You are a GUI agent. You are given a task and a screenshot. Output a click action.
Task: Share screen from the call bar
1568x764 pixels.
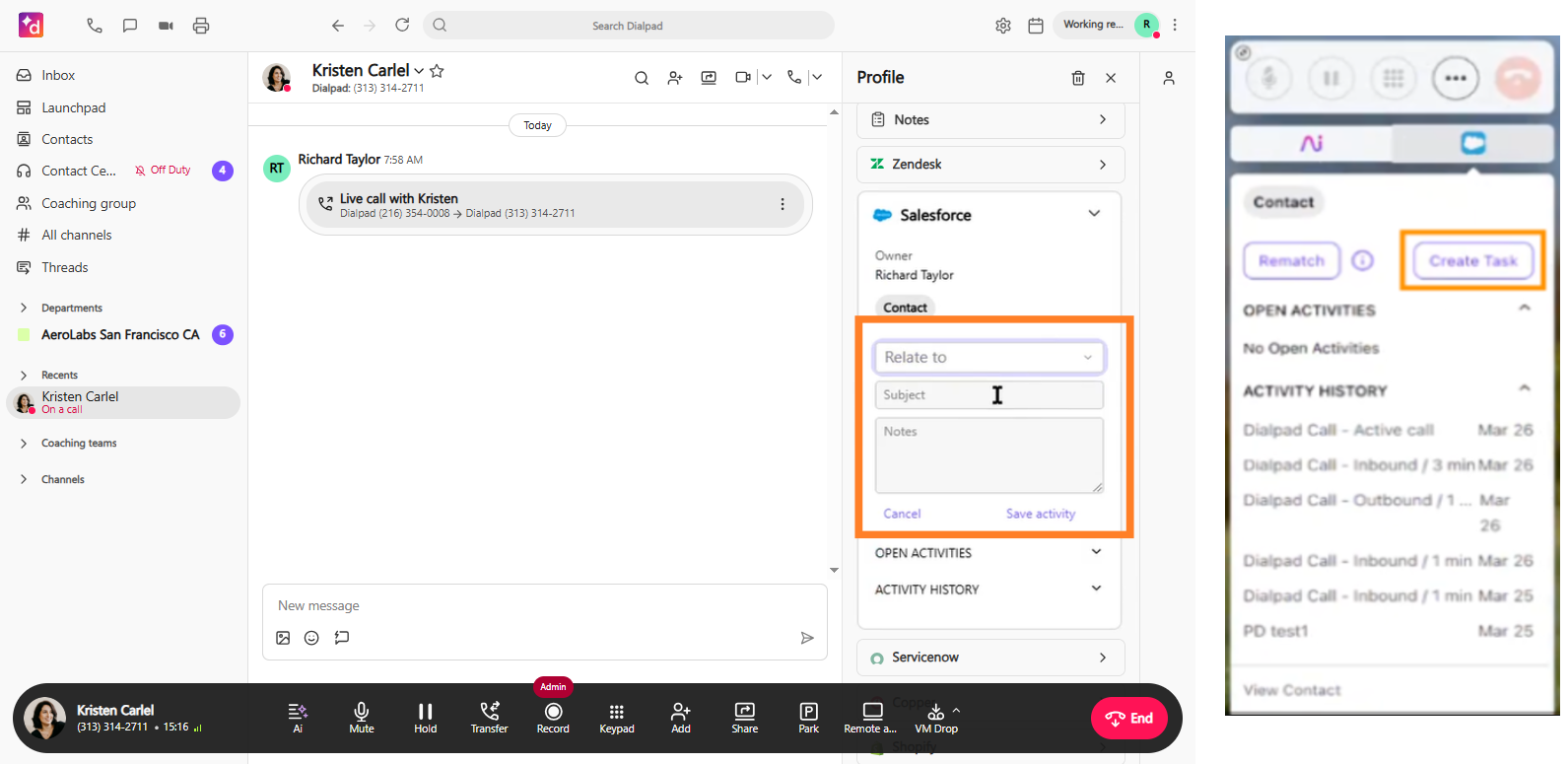coord(745,718)
